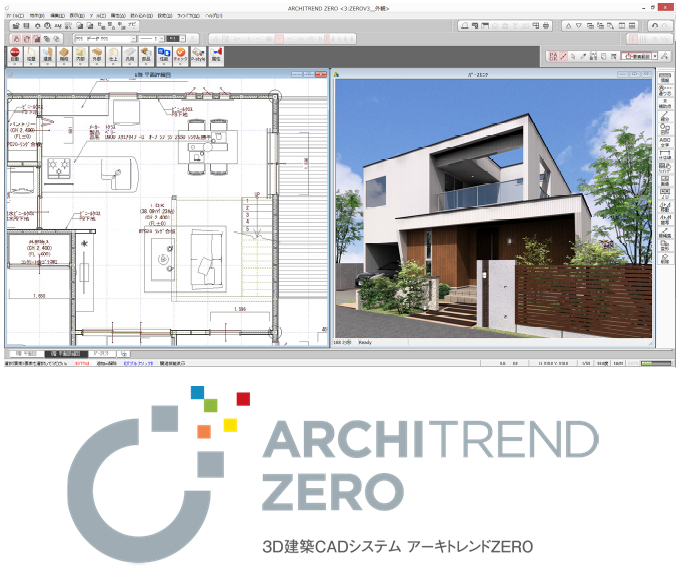Click the ナビ navigation icon in the top toolbar
The height and width of the screenshot is (576, 677).
point(132,26)
